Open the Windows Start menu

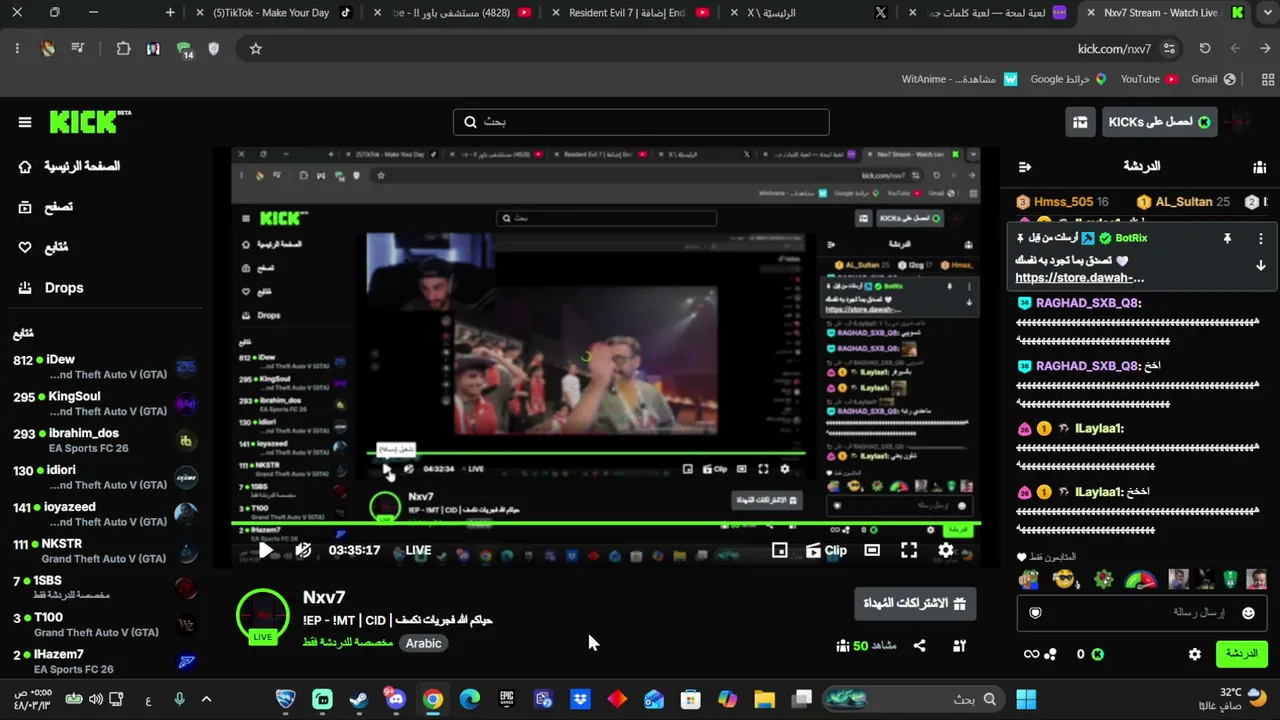point(1026,700)
